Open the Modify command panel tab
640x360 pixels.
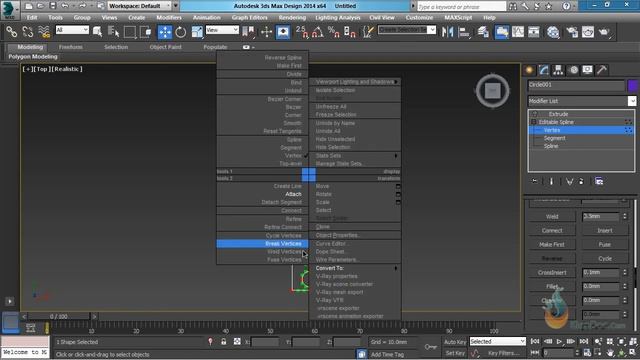[544, 70]
